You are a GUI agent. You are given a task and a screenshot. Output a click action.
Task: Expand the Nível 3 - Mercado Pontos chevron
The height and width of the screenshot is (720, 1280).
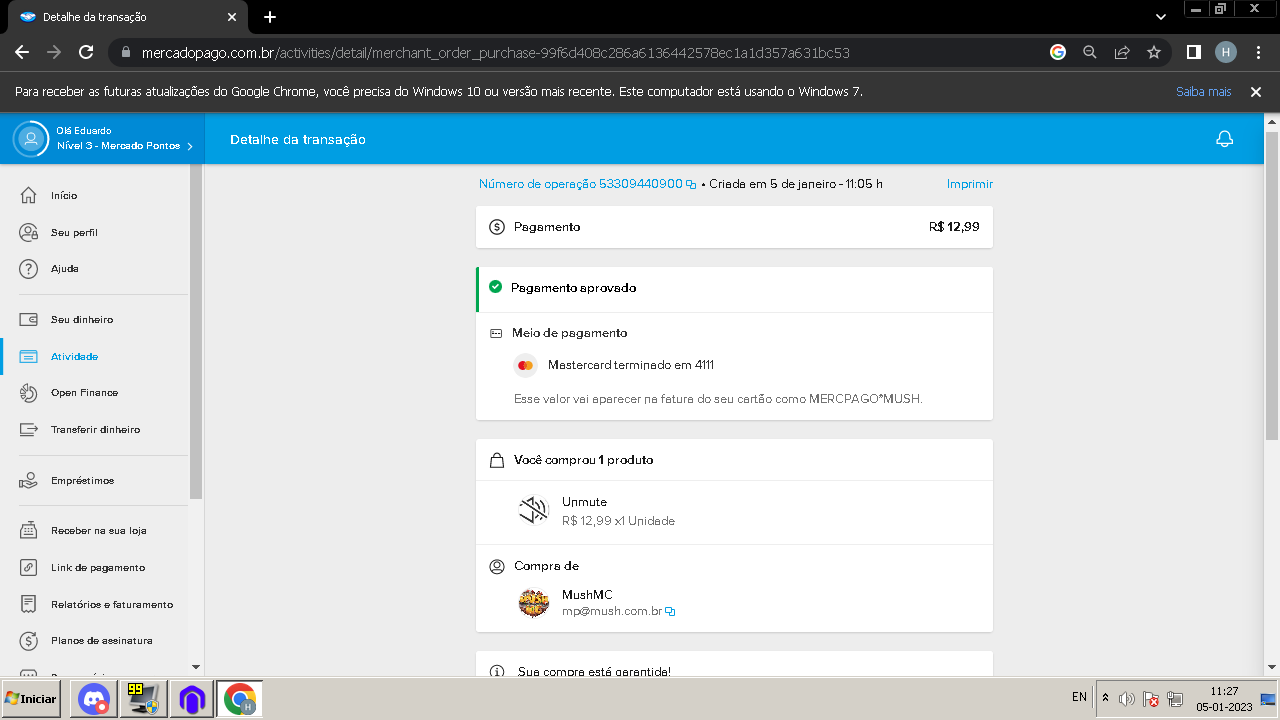(190, 147)
